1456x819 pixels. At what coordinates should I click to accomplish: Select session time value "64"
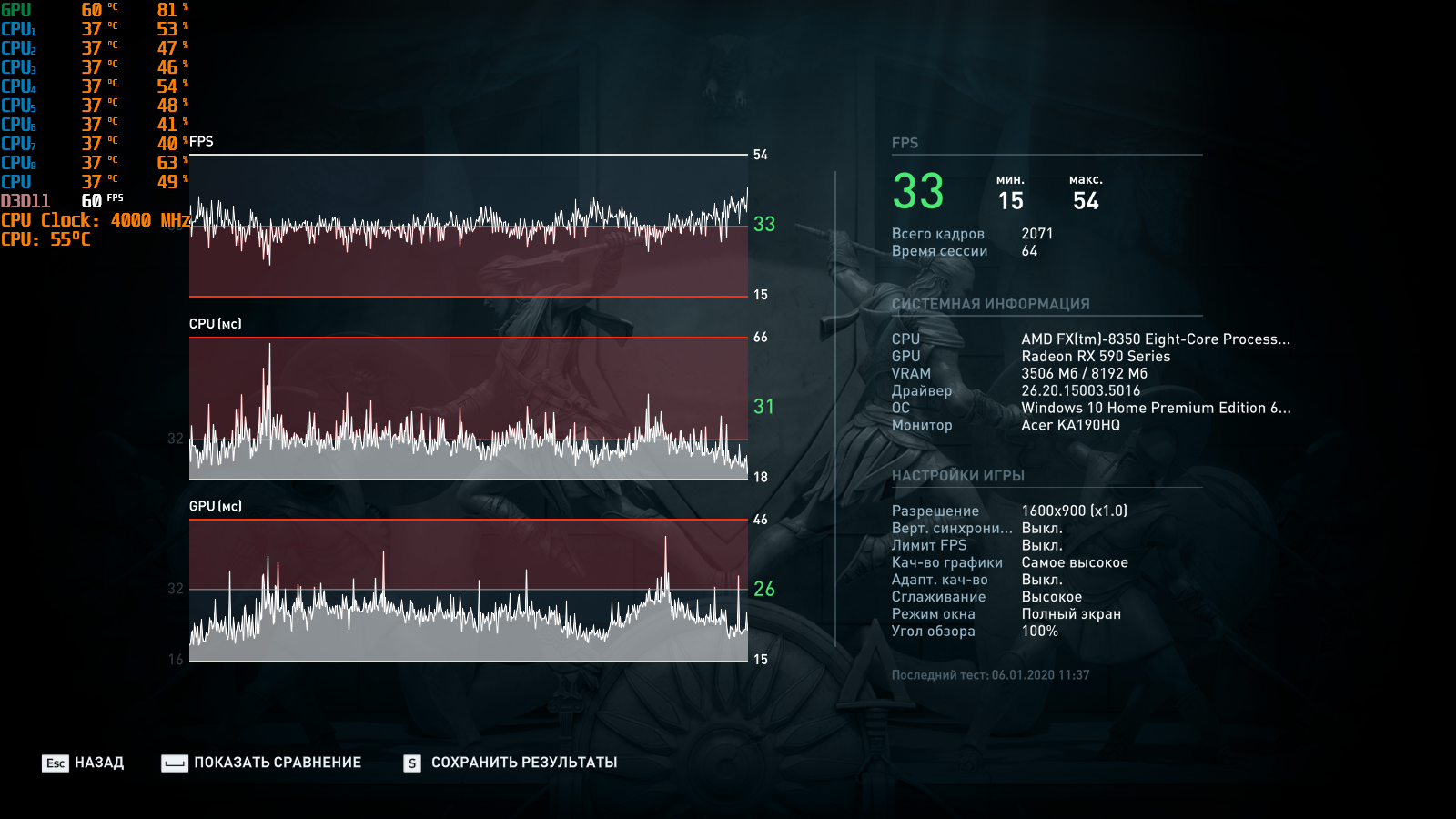pos(1029,251)
